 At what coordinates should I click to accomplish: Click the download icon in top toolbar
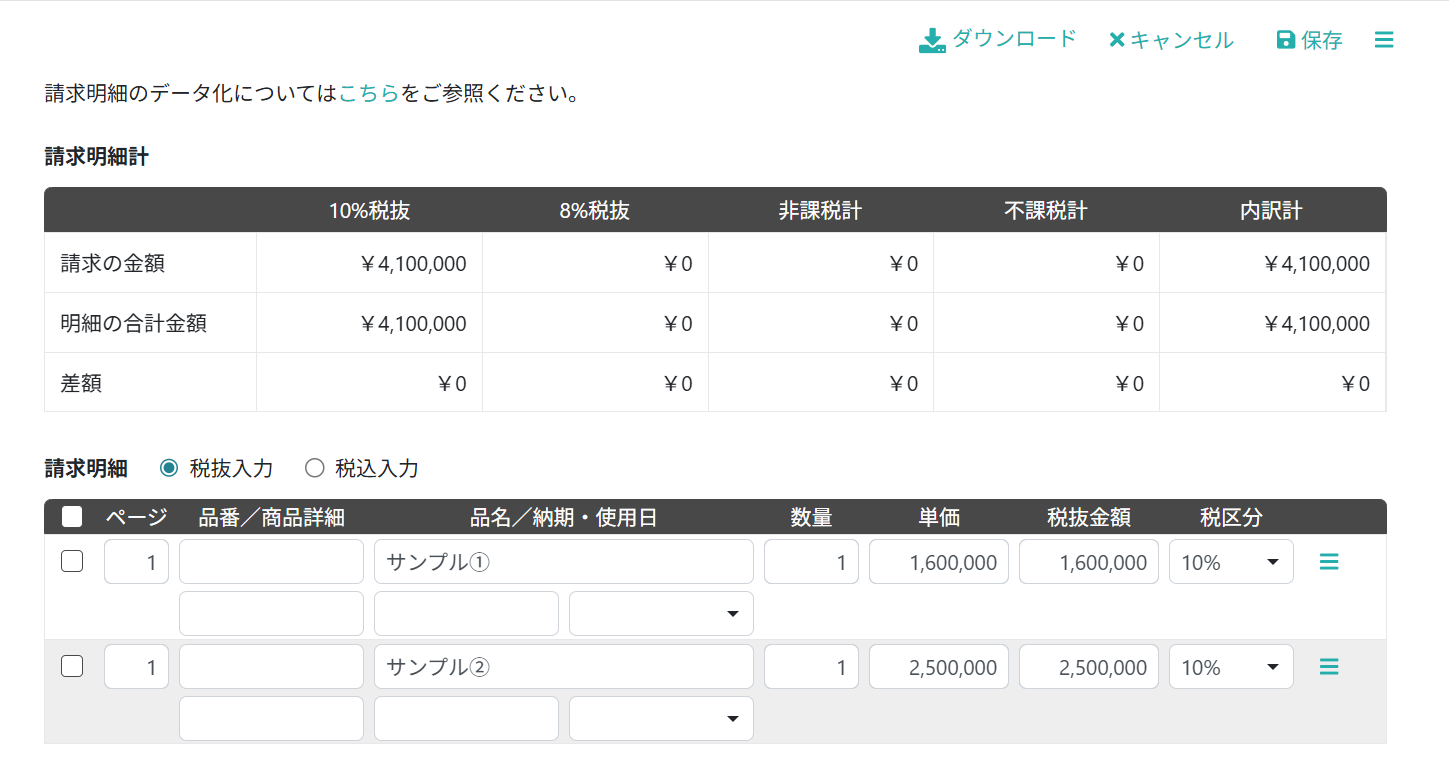click(x=932, y=40)
